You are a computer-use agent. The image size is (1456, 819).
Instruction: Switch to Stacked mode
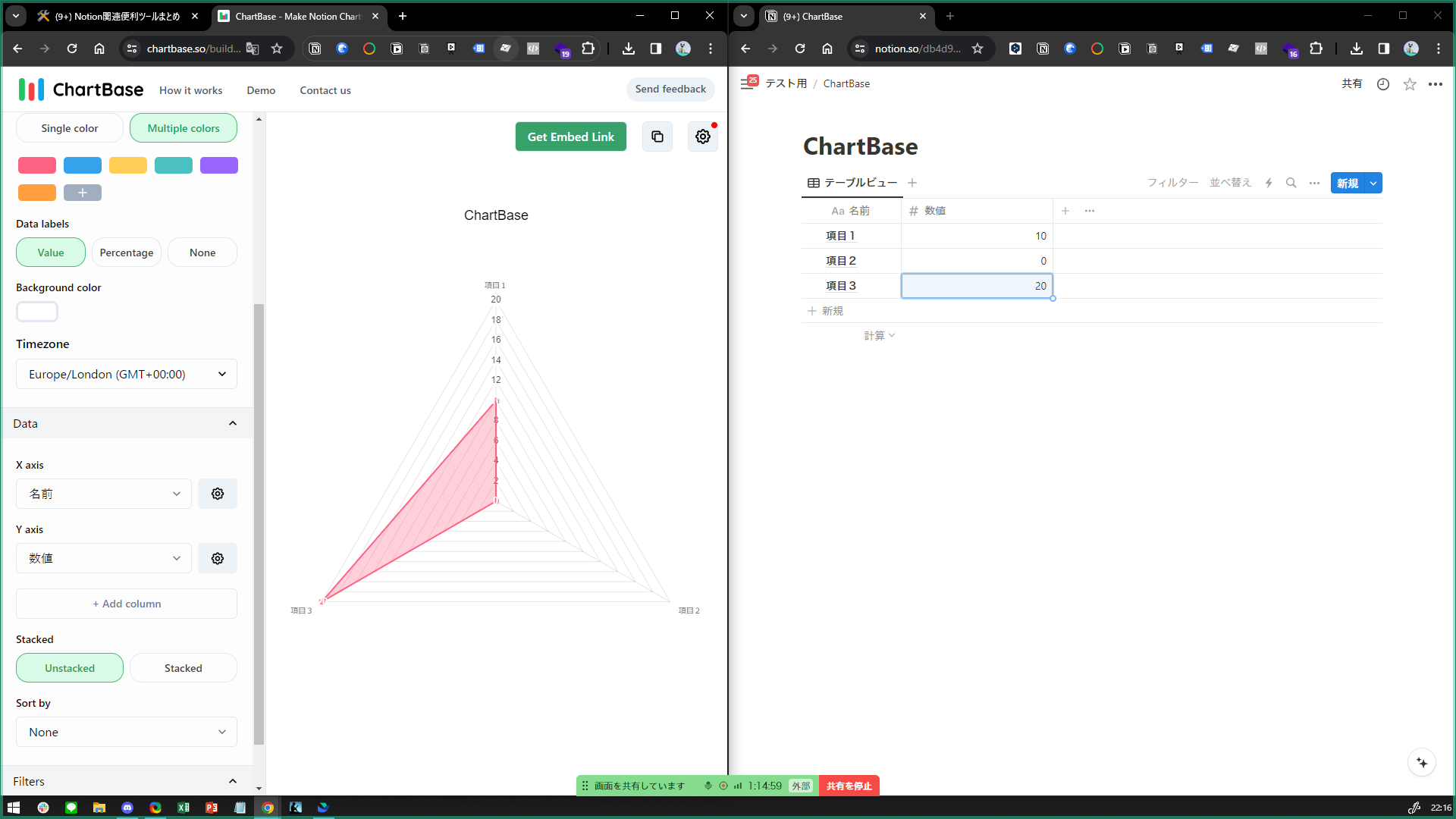[x=183, y=668]
